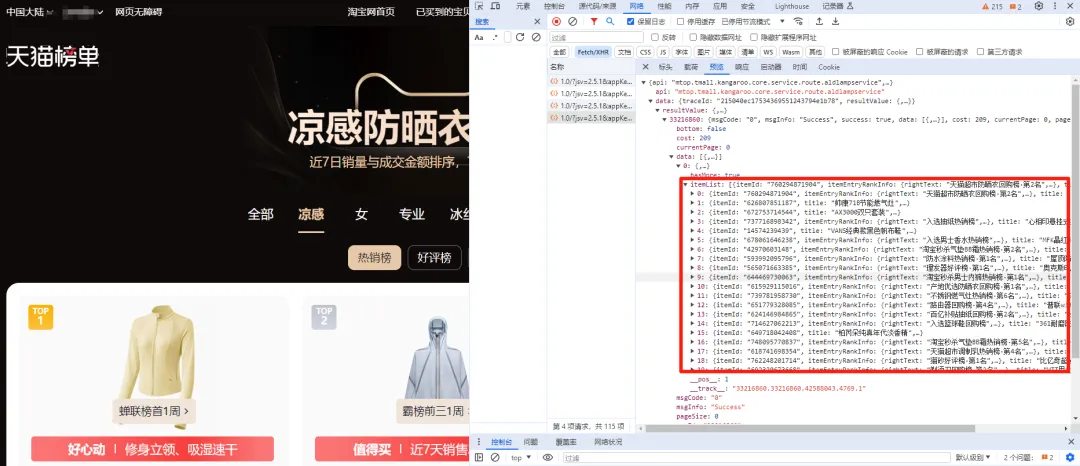Toggle match case Aa in search panel
The width and height of the screenshot is (1080, 466).
pos(479,37)
